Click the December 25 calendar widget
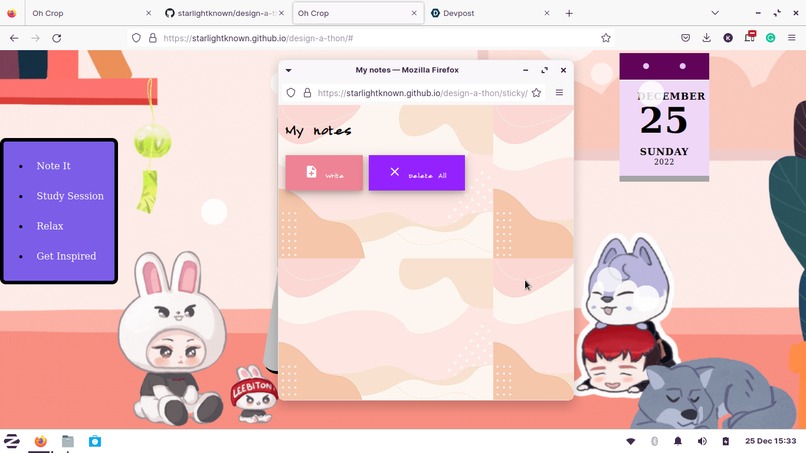This screenshot has width=806, height=453. click(x=664, y=117)
